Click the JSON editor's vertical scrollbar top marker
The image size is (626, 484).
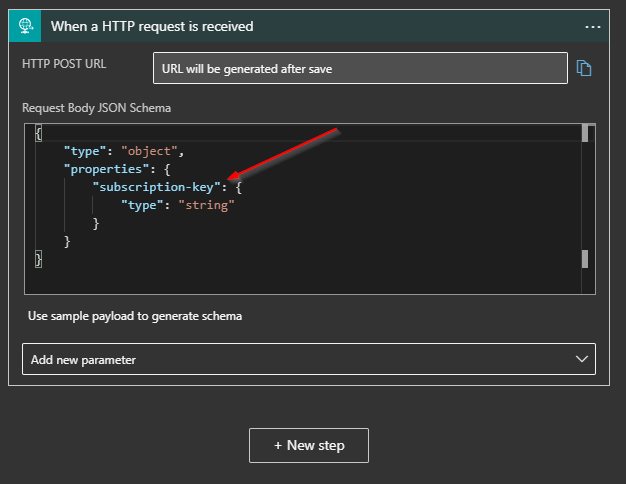(x=585, y=133)
